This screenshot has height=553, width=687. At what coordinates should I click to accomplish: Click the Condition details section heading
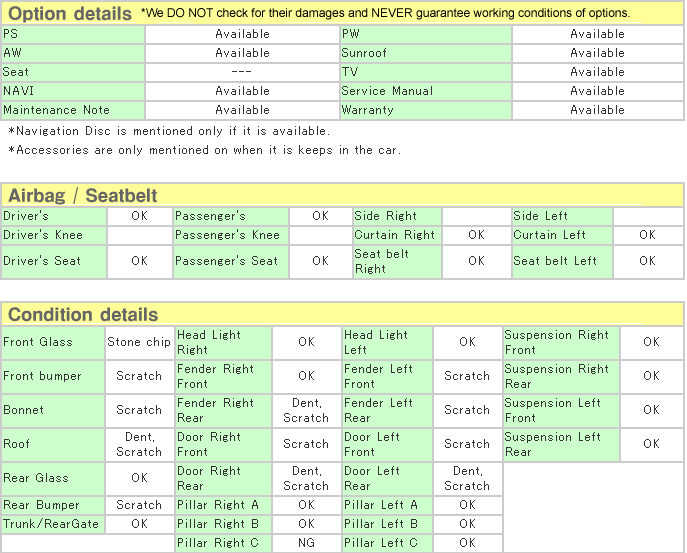click(83, 315)
